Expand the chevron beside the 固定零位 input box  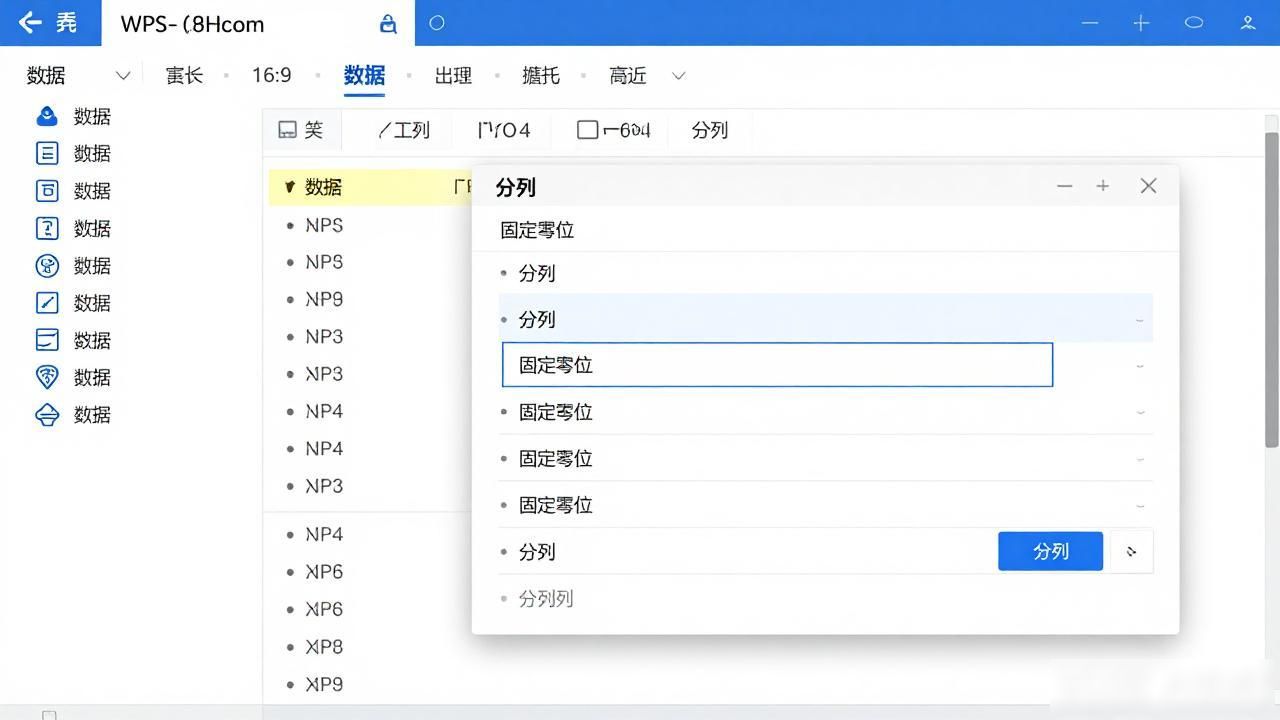(x=1140, y=366)
